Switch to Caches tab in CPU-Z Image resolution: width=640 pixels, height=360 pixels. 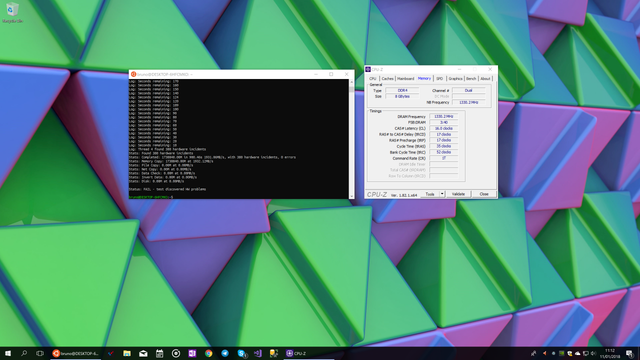coord(388,78)
